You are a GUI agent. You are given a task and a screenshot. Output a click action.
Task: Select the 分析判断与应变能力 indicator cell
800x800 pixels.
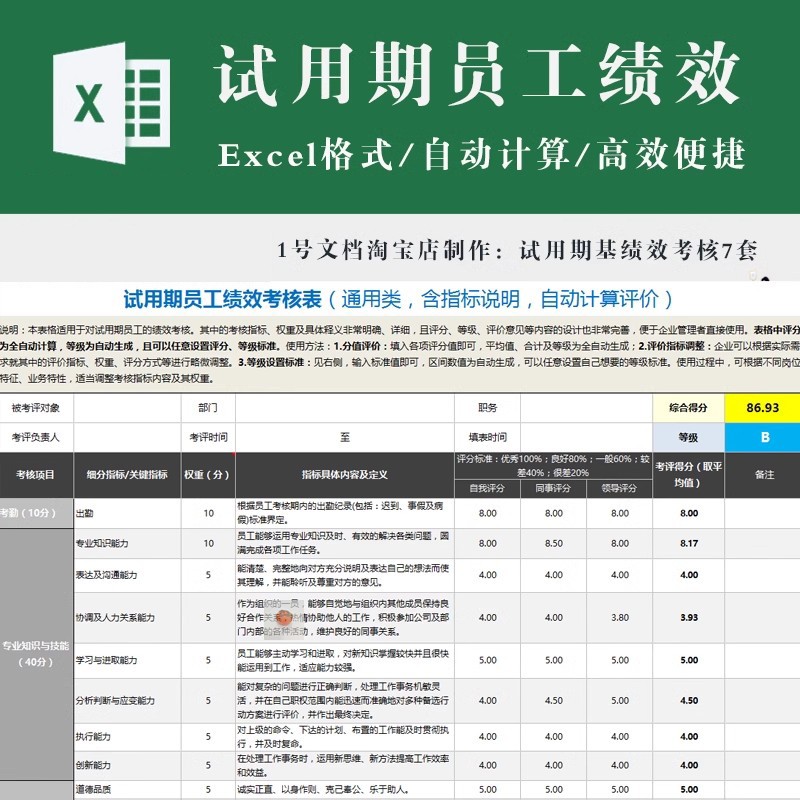click(x=128, y=701)
